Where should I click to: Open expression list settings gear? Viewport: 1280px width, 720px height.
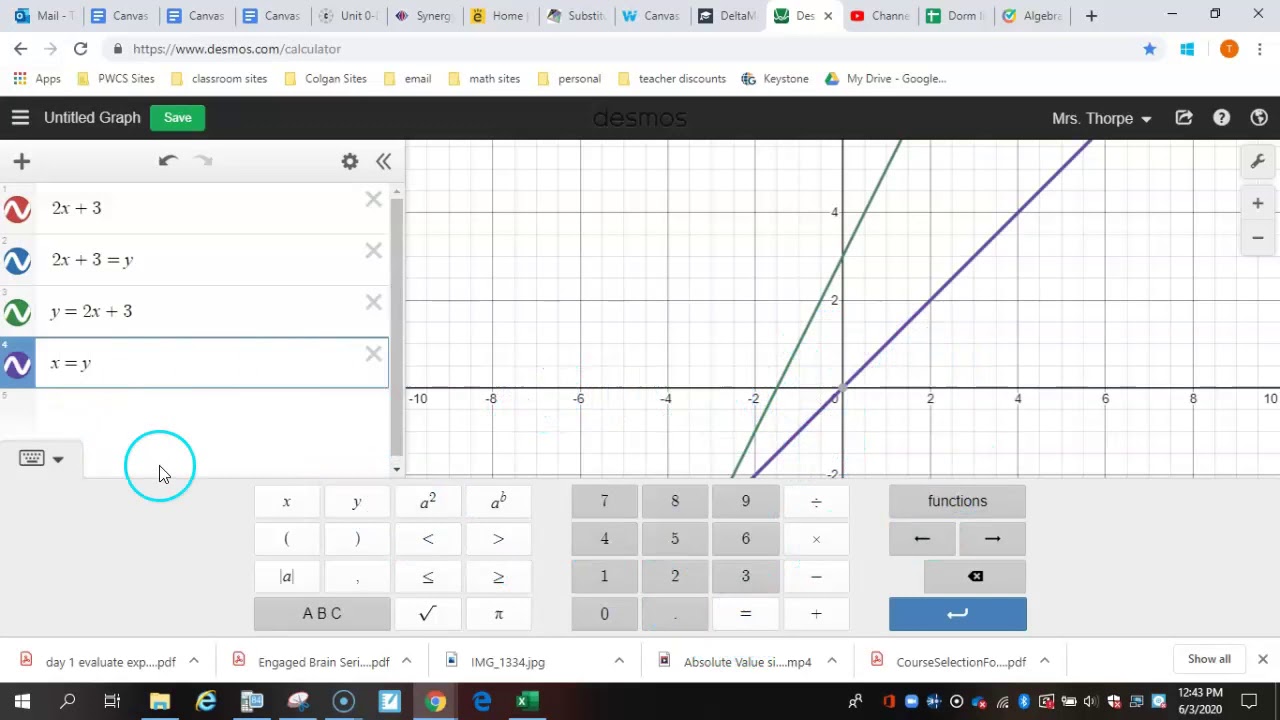[x=350, y=161]
